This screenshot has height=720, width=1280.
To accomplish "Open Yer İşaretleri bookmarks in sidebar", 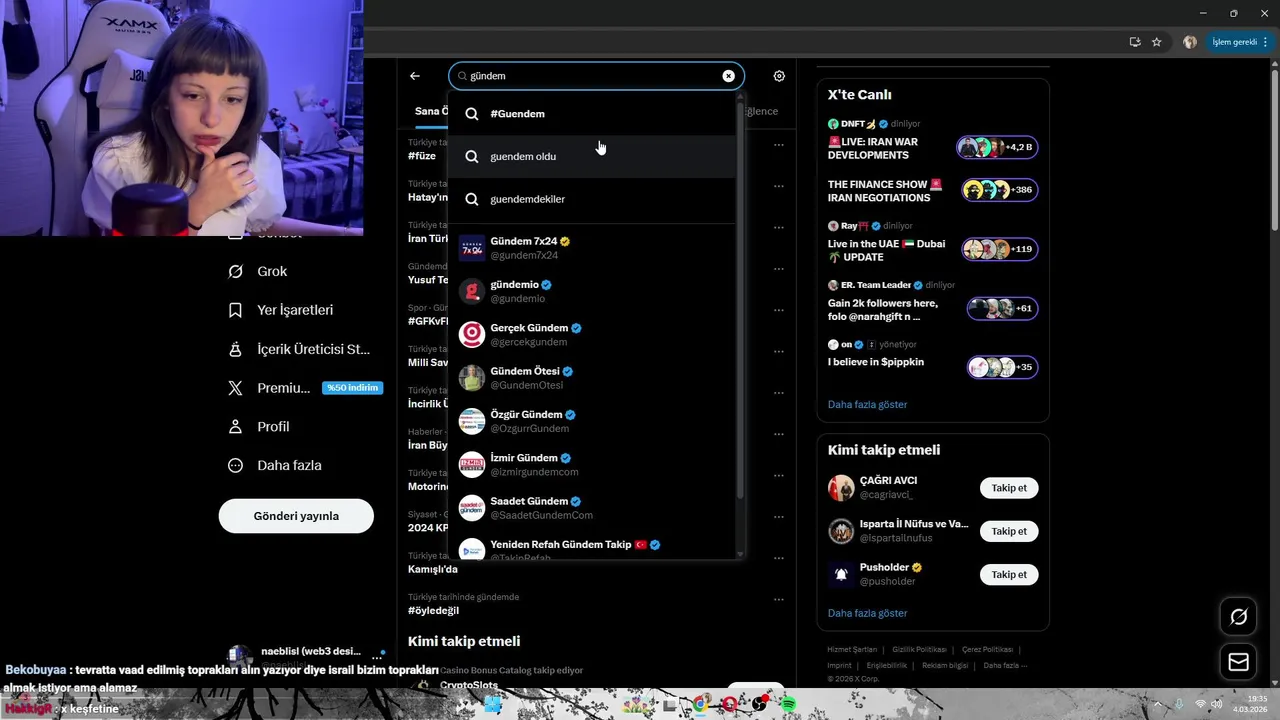I will pos(281,310).
